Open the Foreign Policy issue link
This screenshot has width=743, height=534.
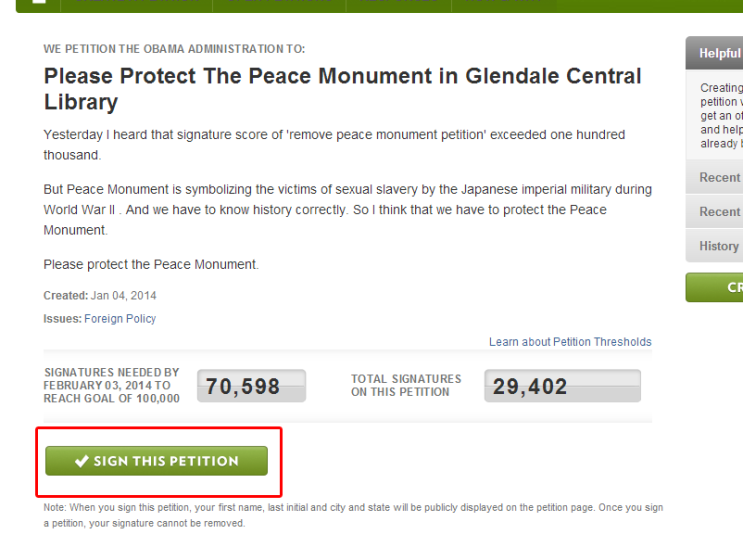(120, 318)
